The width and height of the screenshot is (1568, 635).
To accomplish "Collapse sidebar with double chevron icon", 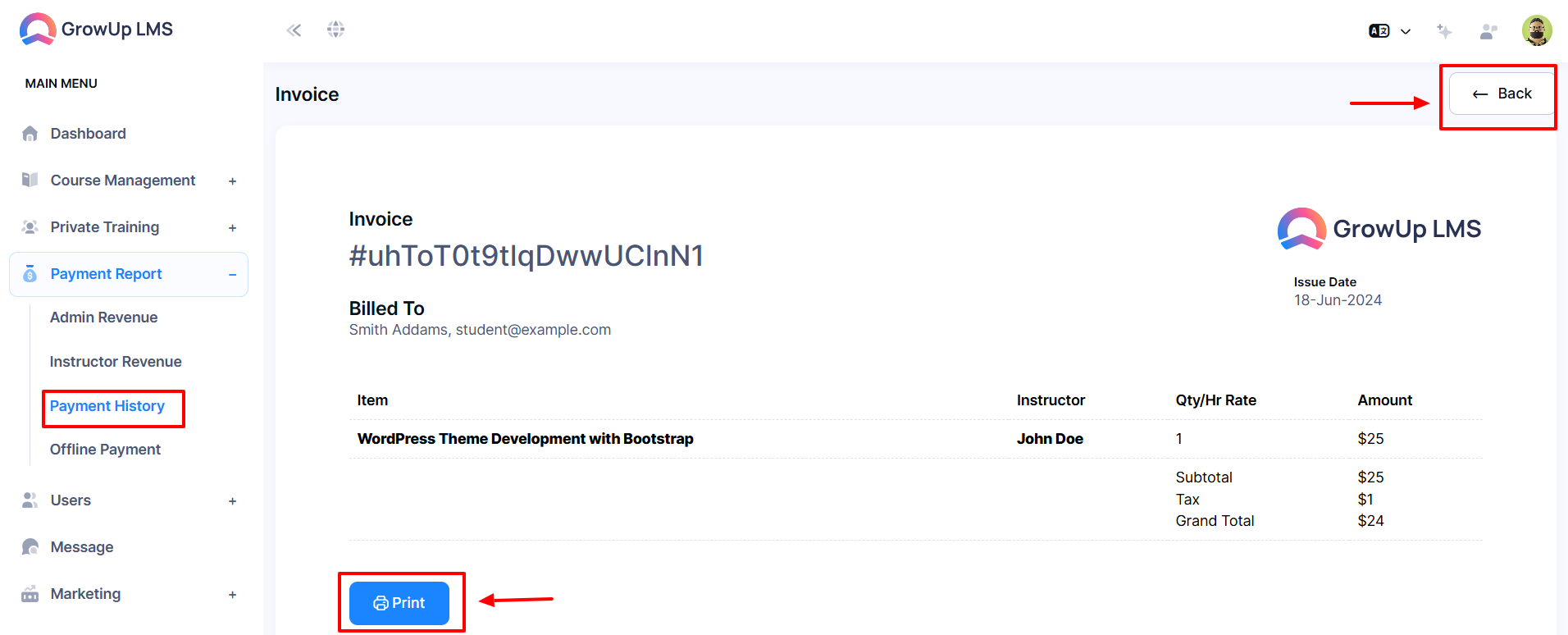I will coord(294,30).
